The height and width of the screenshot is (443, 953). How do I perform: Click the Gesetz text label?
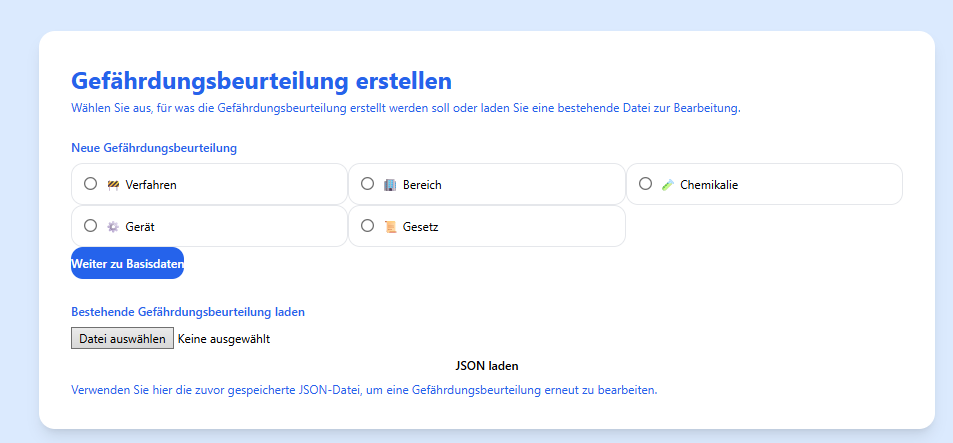421,227
